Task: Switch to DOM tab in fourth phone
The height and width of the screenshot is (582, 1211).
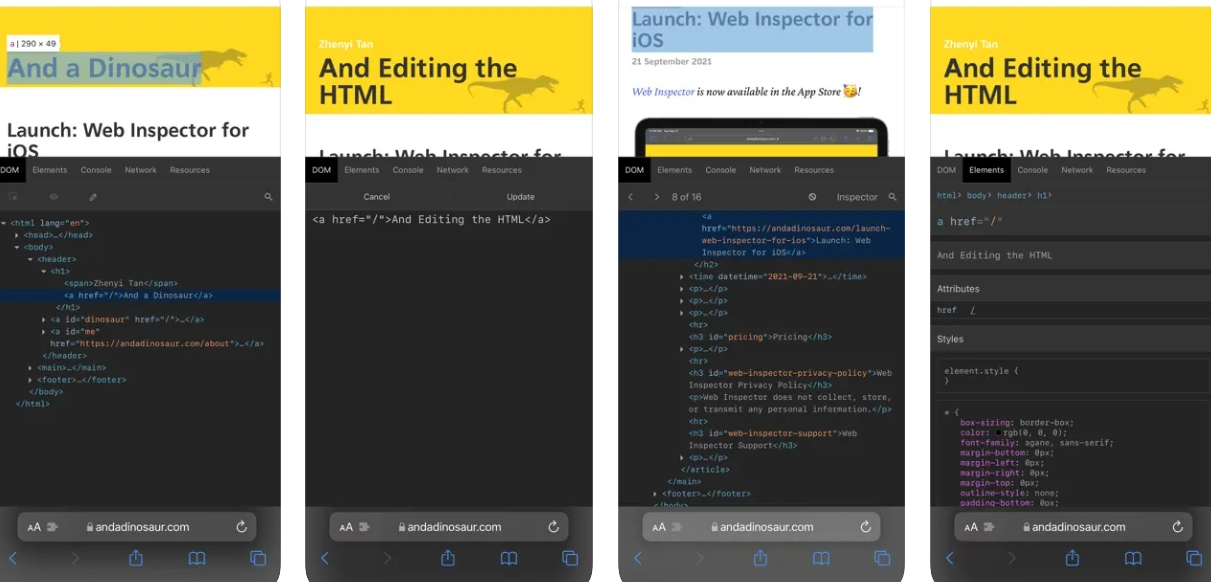Action: (x=946, y=170)
